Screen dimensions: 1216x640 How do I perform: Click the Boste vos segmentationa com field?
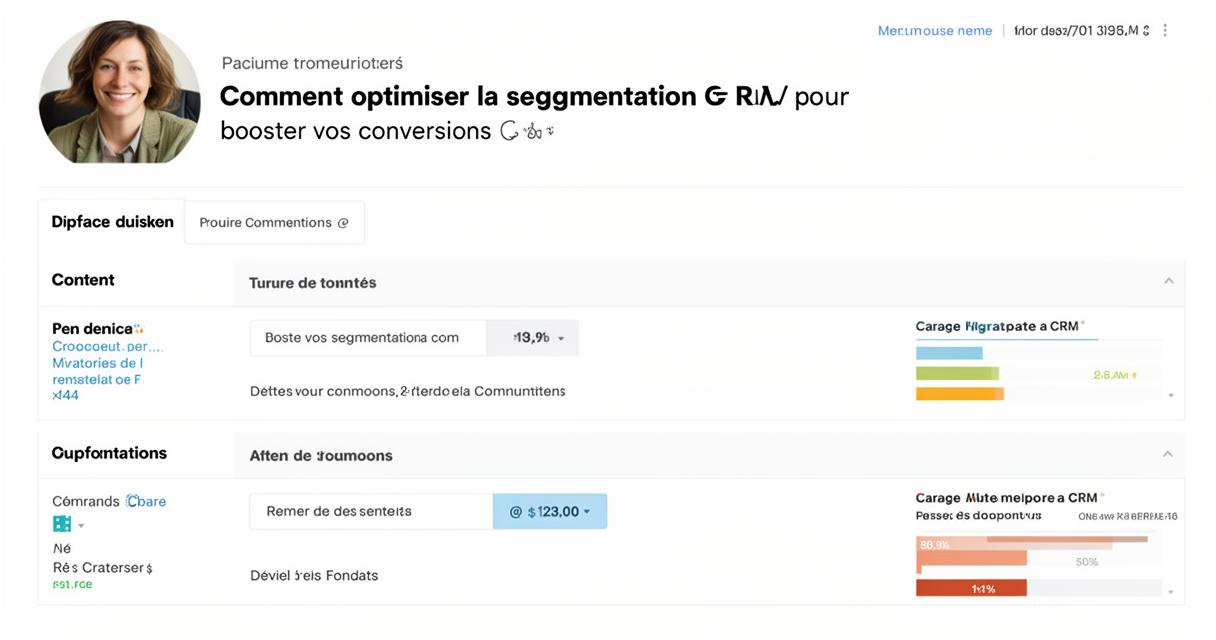[368, 338]
